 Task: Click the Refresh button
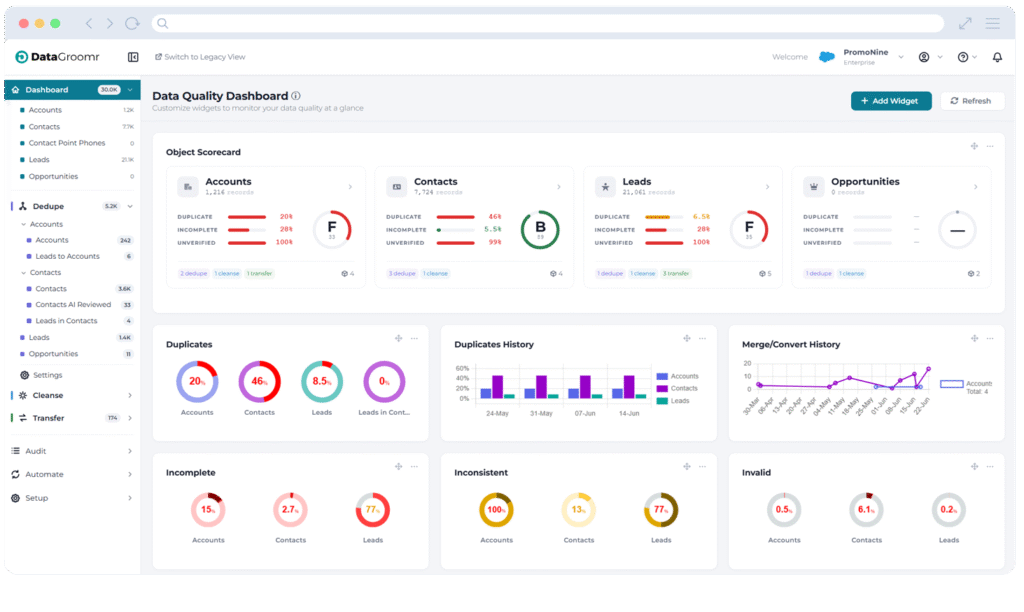(x=972, y=101)
